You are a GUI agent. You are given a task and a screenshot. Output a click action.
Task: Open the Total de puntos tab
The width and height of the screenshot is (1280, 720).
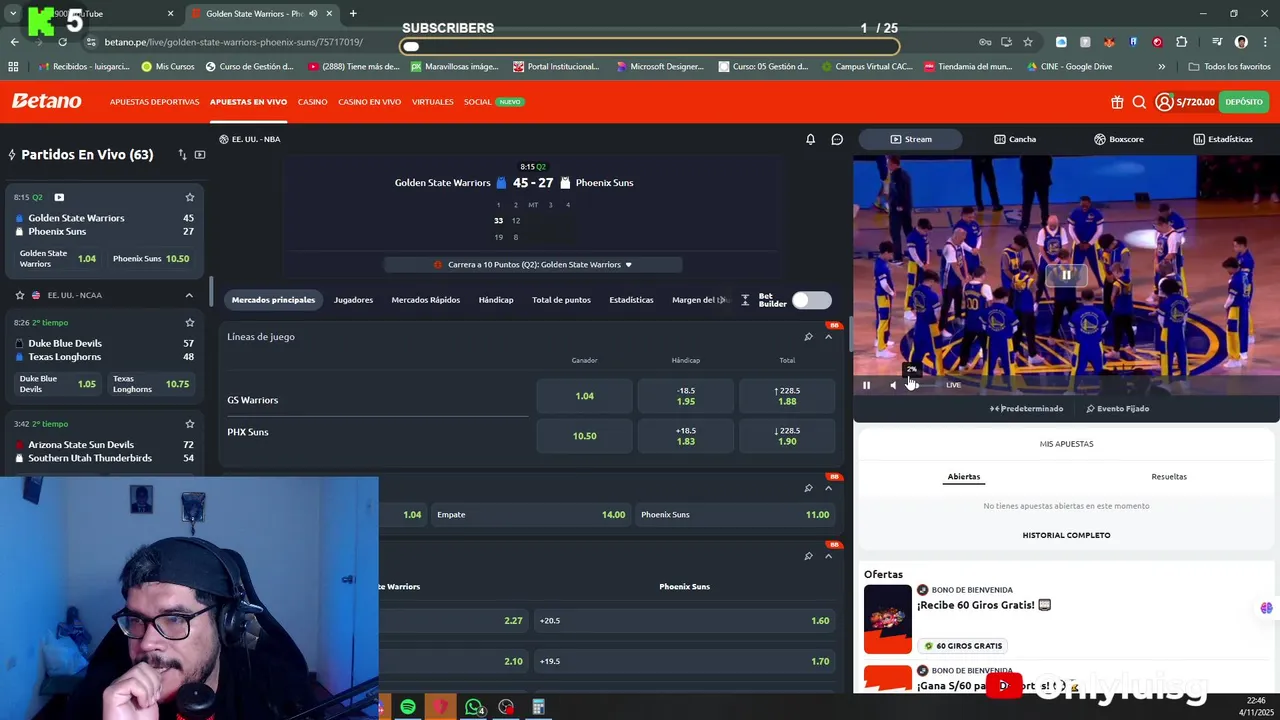tap(561, 300)
